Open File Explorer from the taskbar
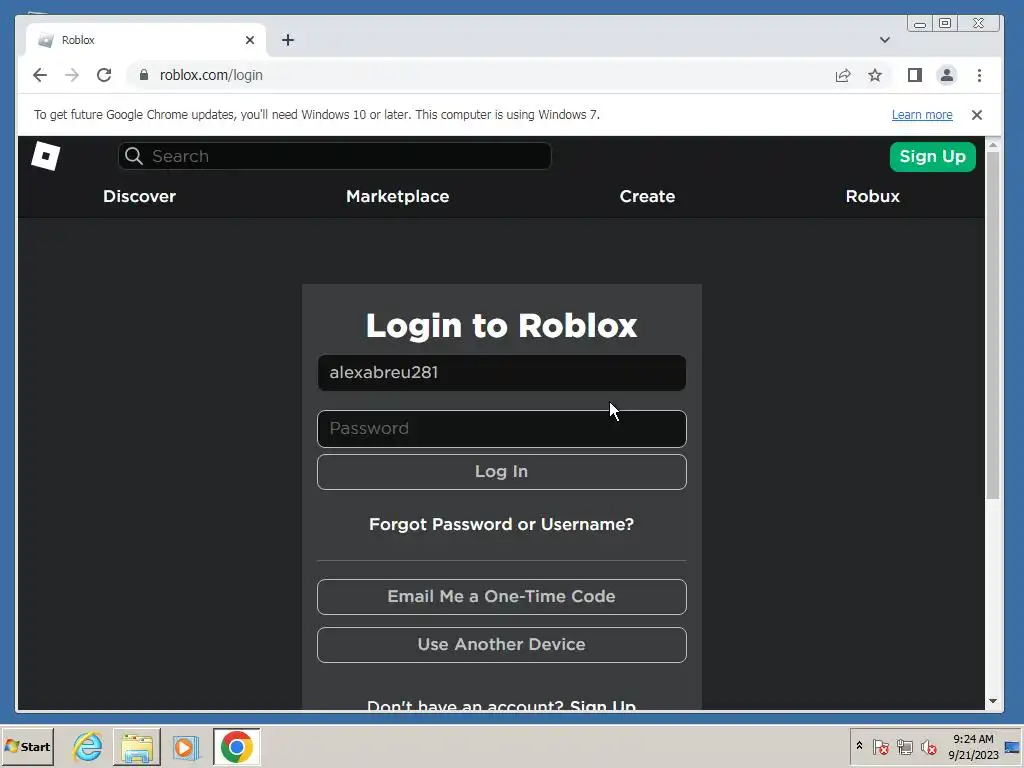 [x=136, y=746]
